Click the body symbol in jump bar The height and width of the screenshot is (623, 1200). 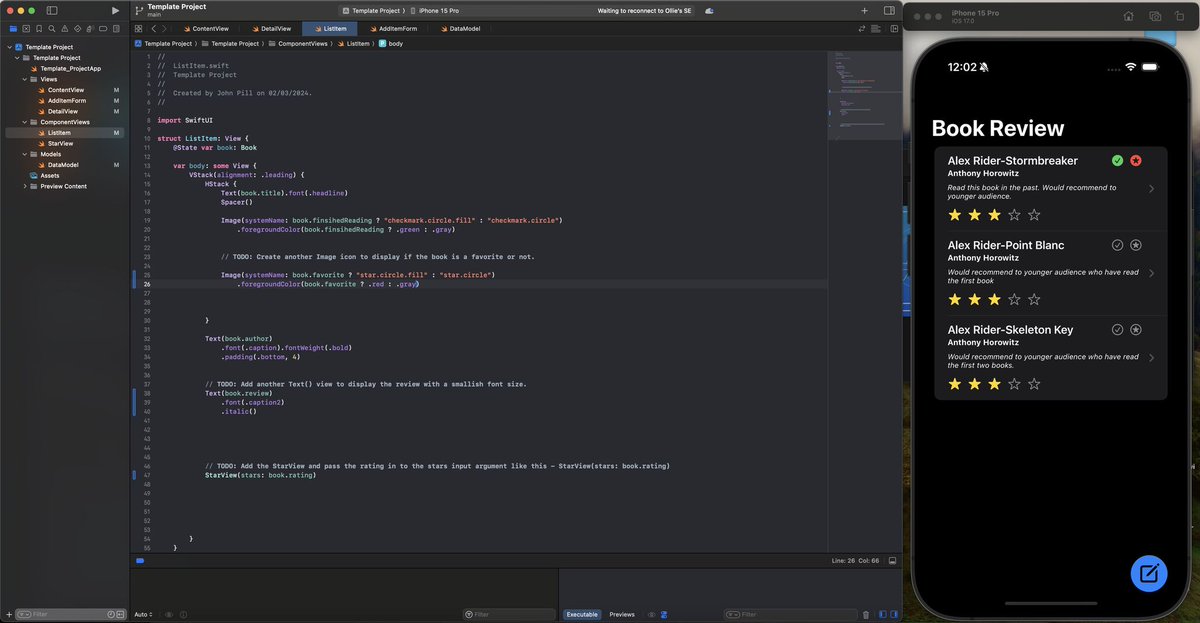point(390,44)
